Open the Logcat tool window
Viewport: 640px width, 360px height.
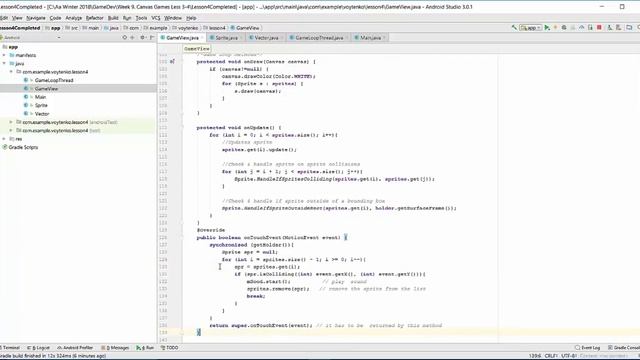point(38,348)
